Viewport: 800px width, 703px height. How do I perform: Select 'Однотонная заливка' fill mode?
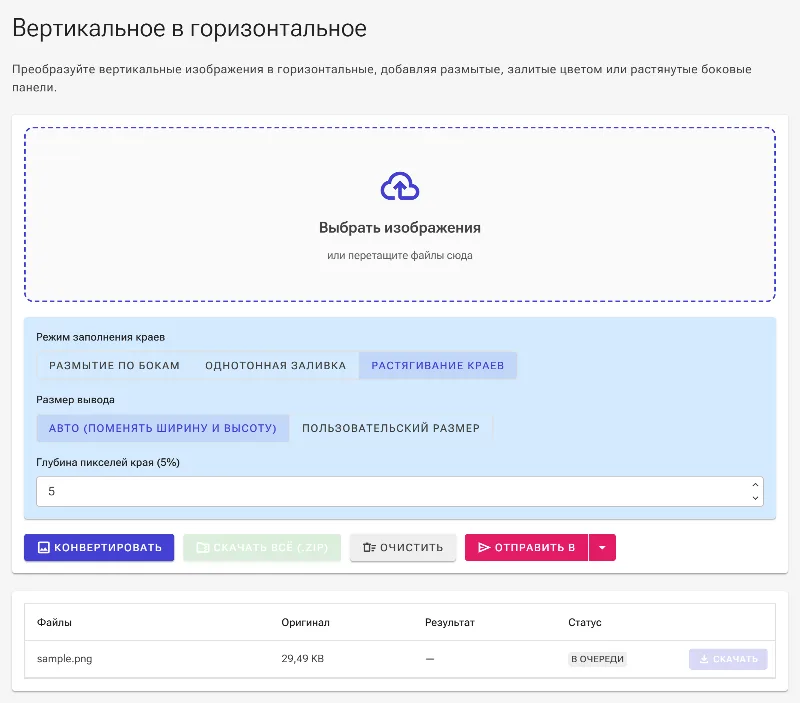click(276, 365)
